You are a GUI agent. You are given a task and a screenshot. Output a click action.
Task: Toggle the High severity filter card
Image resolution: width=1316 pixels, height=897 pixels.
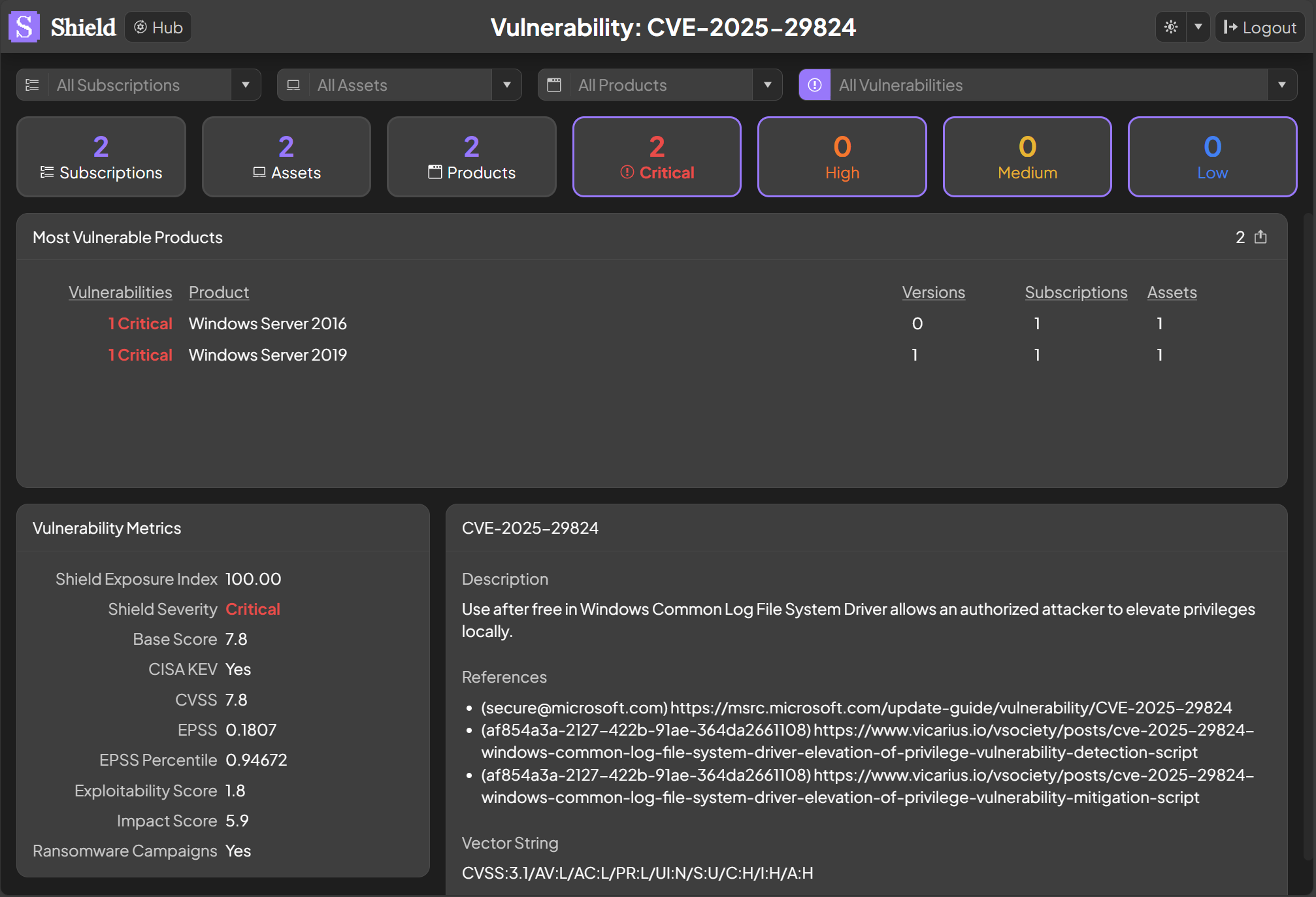click(x=842, y=157)
